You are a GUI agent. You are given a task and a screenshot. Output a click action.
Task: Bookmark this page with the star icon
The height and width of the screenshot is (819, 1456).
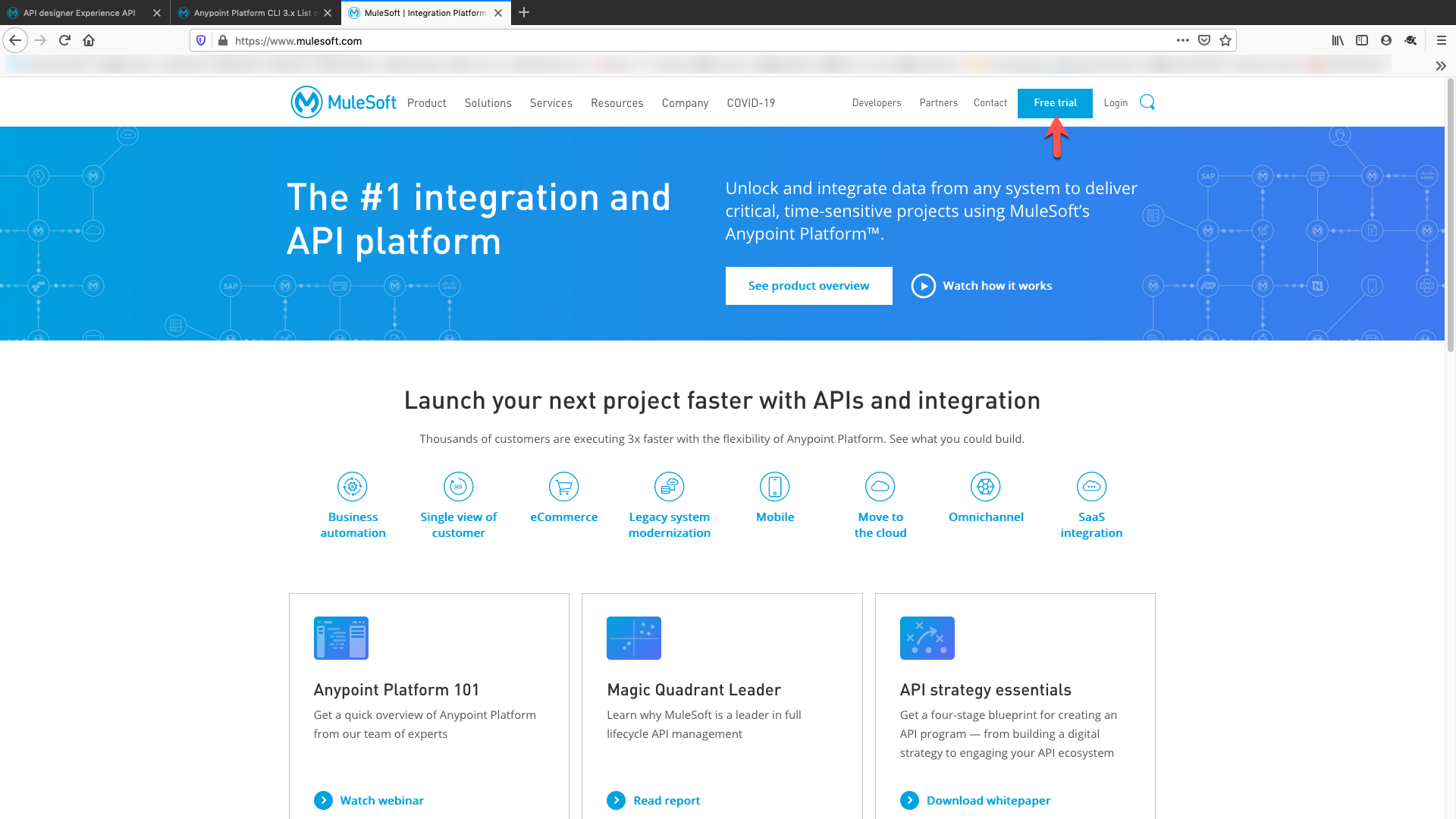1225,41
